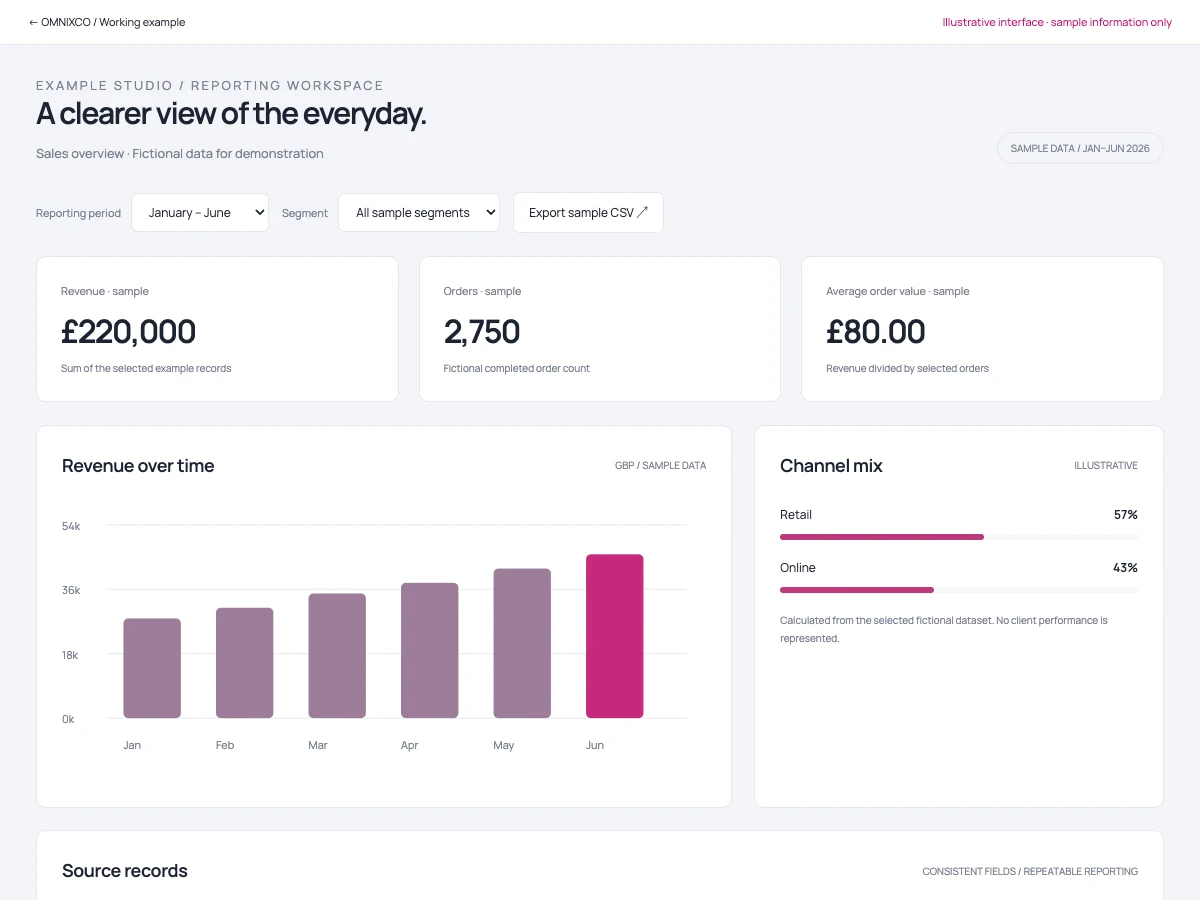The height and width of the screenshot is (900, 1200).
Task: Click the 36k axis label
Action: pos(71,590)
